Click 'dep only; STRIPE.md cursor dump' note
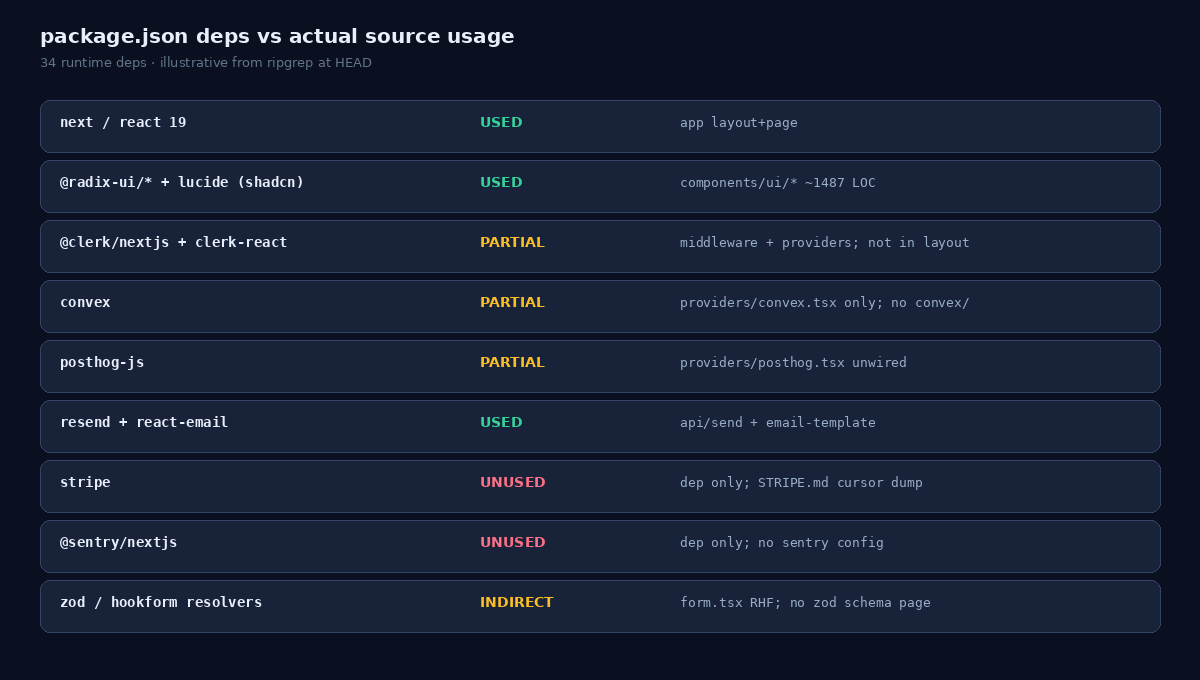Image resolution: width=1200 pixels, height=680 pixels. click(x=801, y=483)
